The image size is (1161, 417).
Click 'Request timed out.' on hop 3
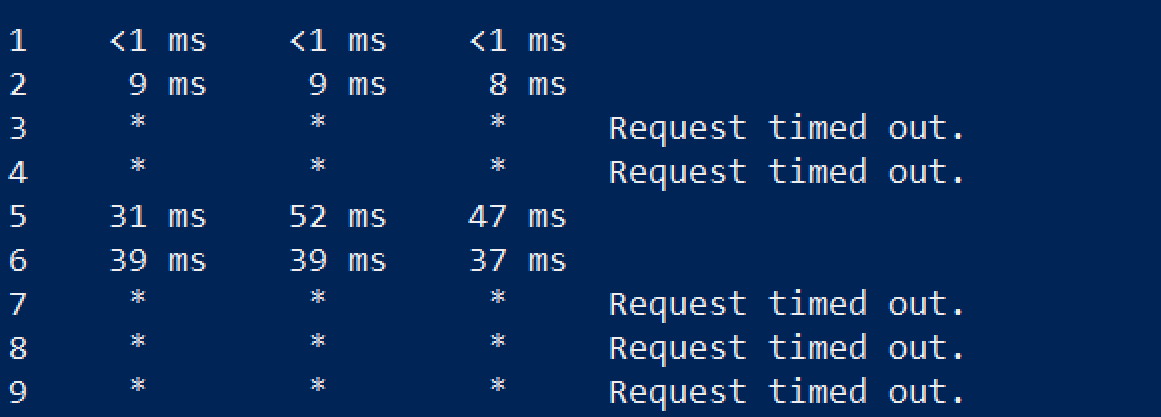coord(787,129)
